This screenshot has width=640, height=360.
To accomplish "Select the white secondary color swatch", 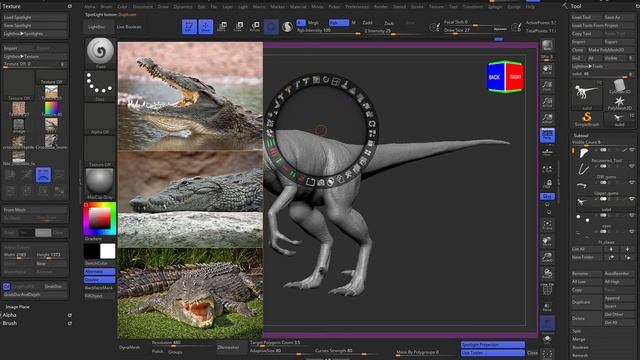I will (108, 251).
